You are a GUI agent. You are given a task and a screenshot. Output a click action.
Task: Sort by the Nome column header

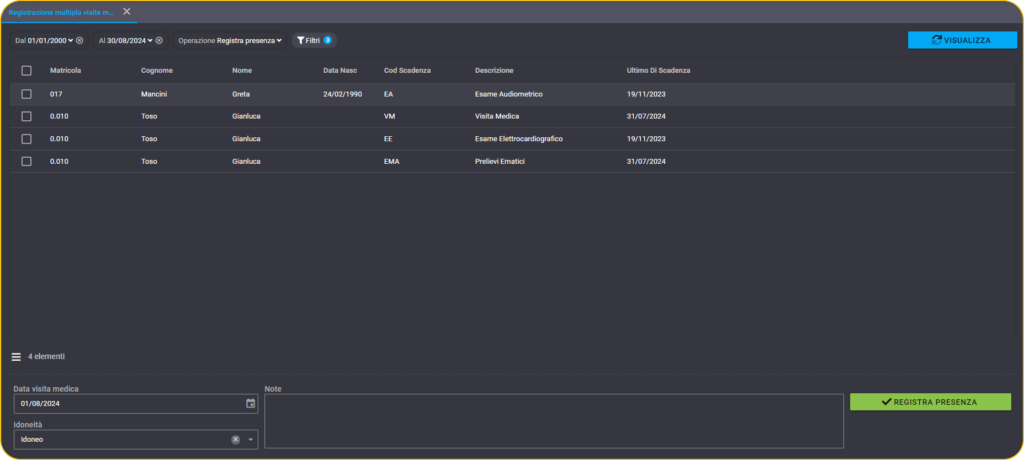coord(242,71)
